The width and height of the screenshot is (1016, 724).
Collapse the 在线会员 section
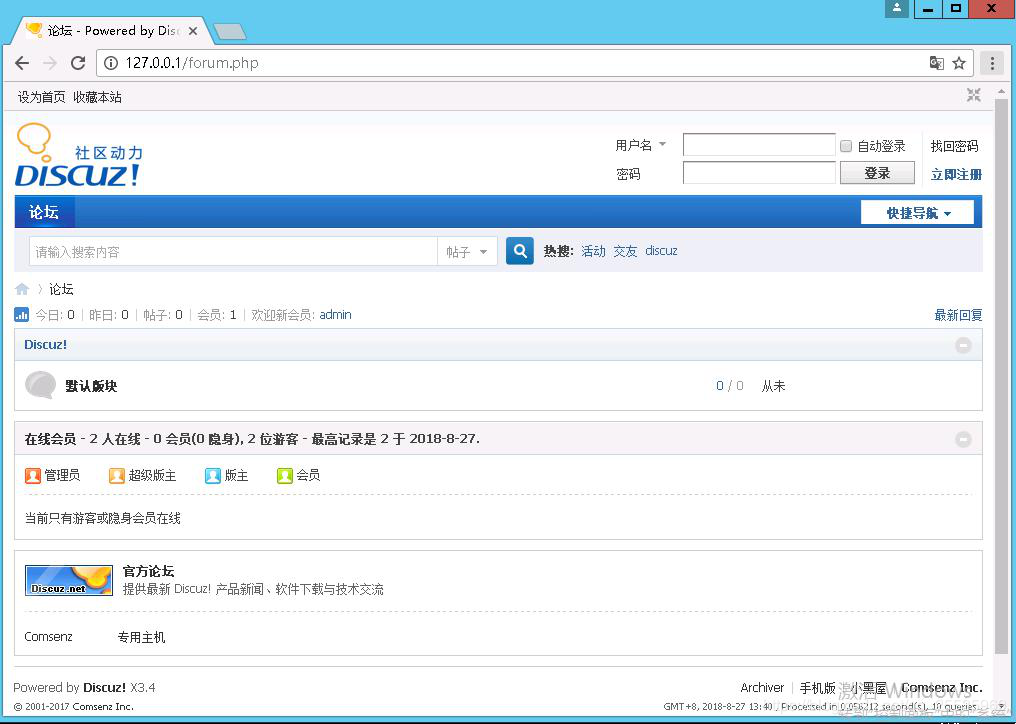[x=963, y=438]
